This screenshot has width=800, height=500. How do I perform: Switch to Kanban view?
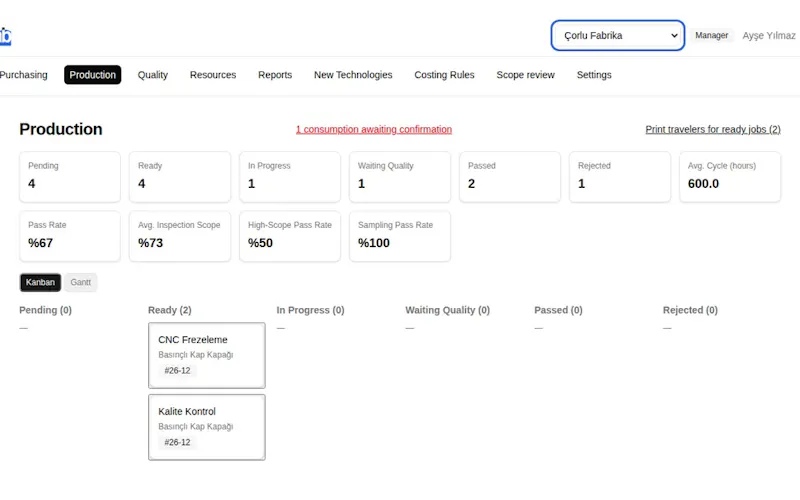pos(40,282)
